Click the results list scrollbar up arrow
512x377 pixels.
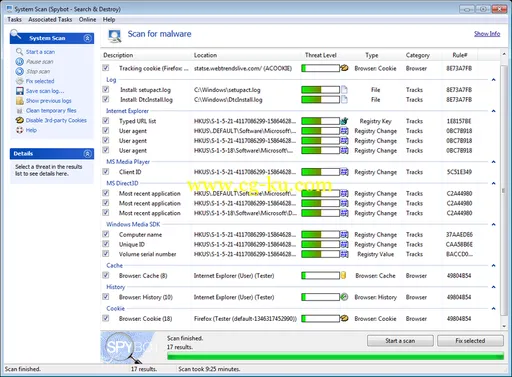(x=504, y=54)
